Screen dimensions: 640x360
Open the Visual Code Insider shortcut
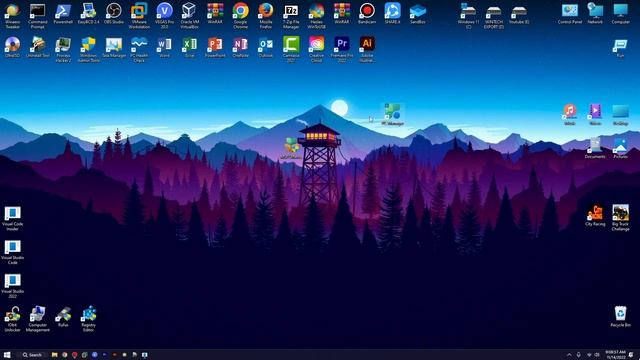point(13,219)
